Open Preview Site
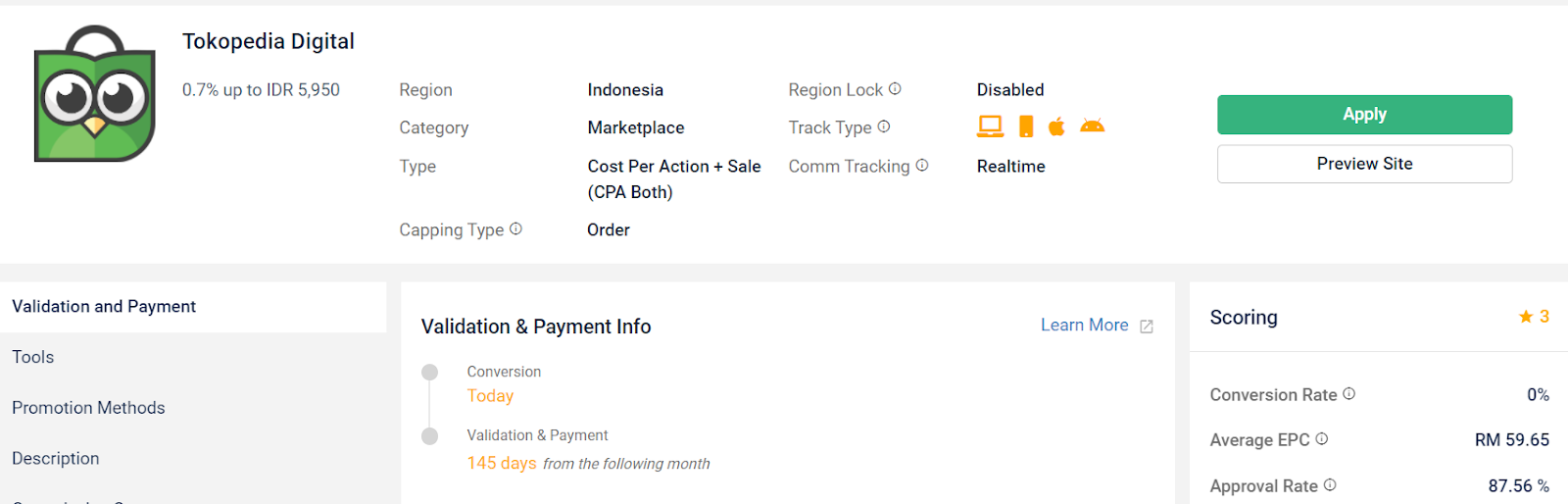This screenshot has height=504, width=1568. coord(1364,164)
